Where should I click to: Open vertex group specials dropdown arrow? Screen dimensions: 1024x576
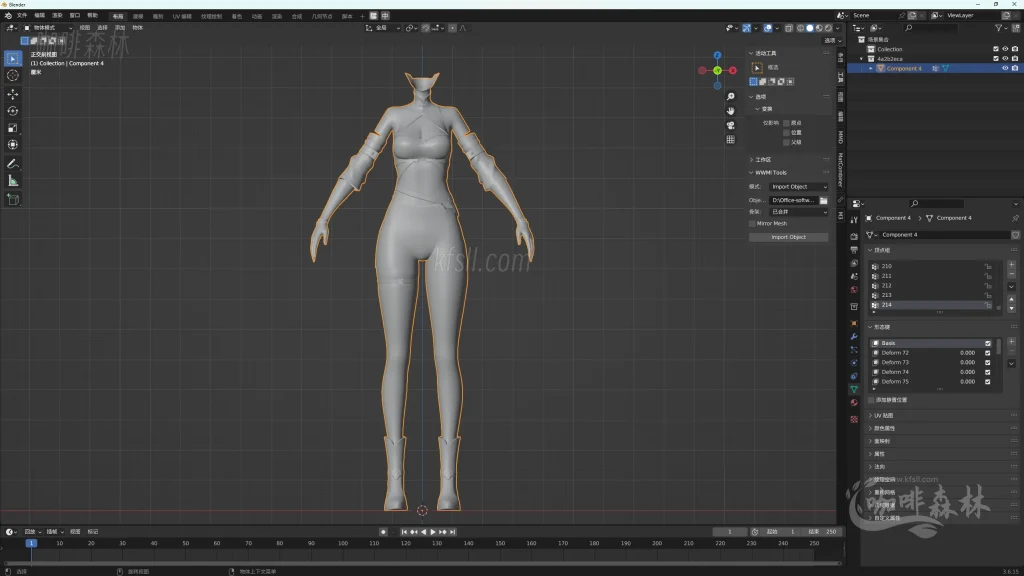(1012, 287)
